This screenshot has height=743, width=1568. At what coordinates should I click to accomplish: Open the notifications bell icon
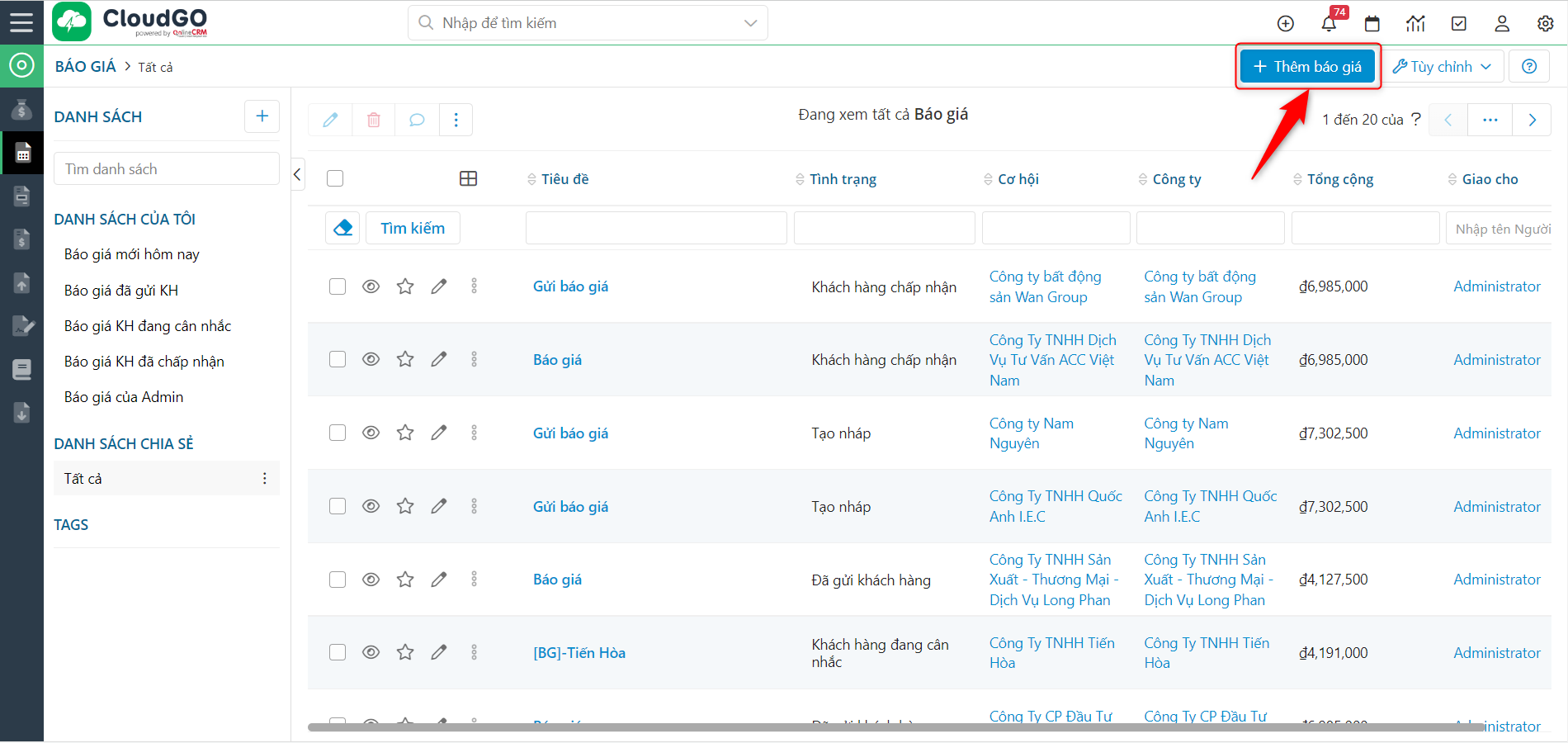[x=1329, y=23]
